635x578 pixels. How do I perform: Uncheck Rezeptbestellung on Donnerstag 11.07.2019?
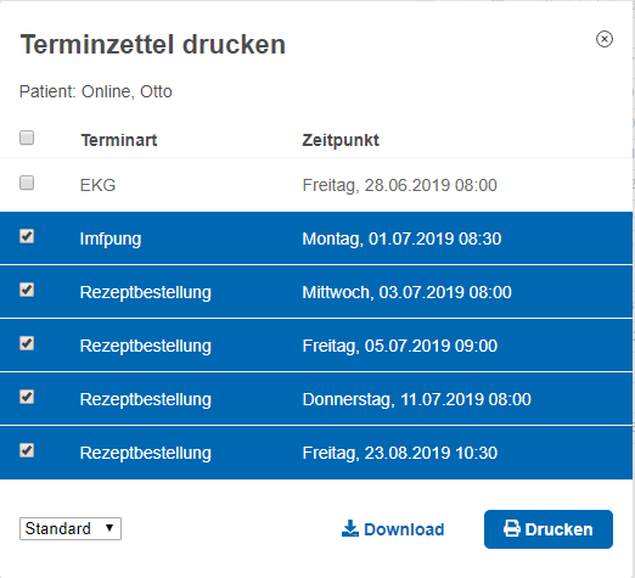coord(27,397)
